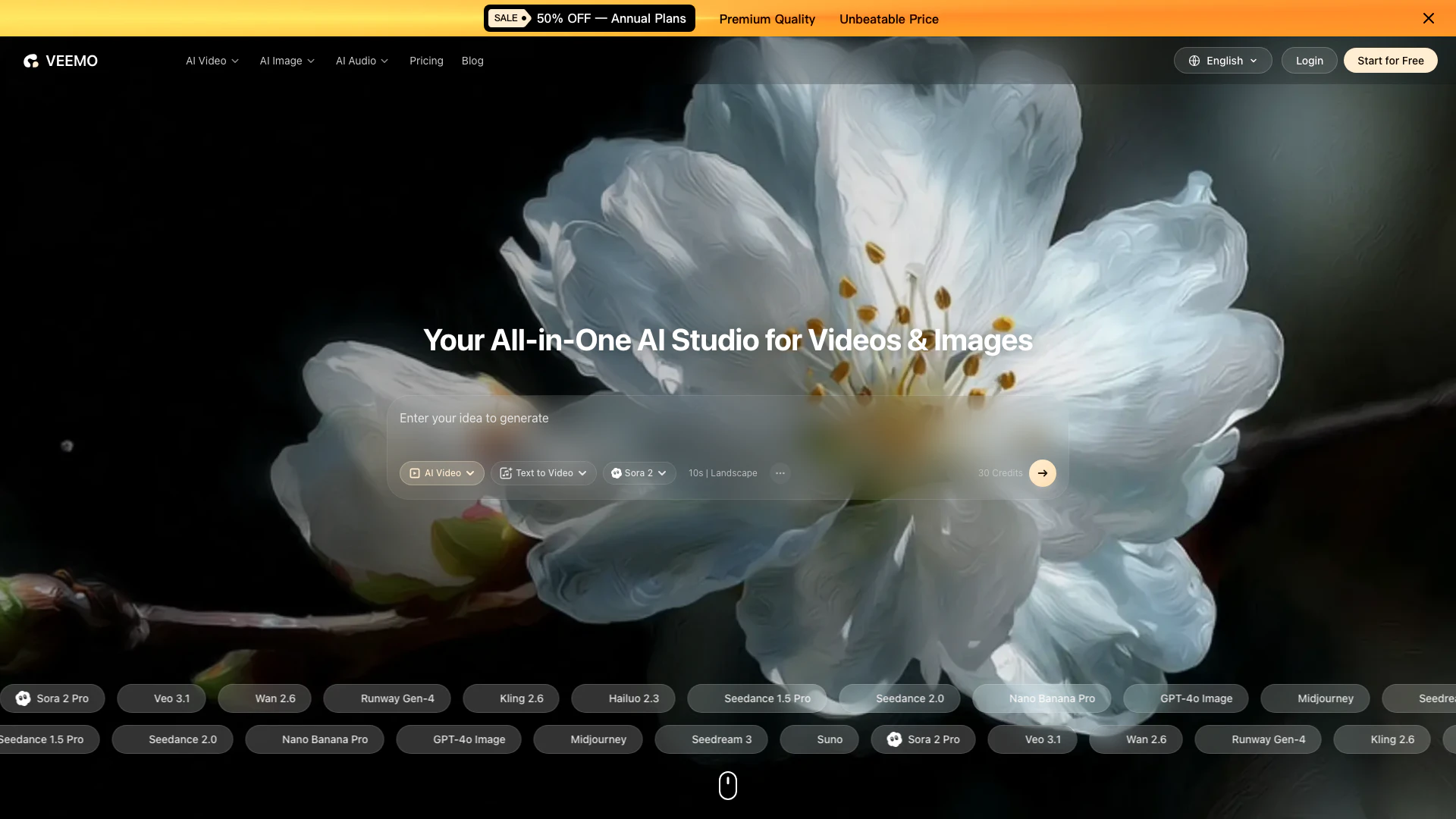Click the submit arrow generate button

tap(1042, 473)
